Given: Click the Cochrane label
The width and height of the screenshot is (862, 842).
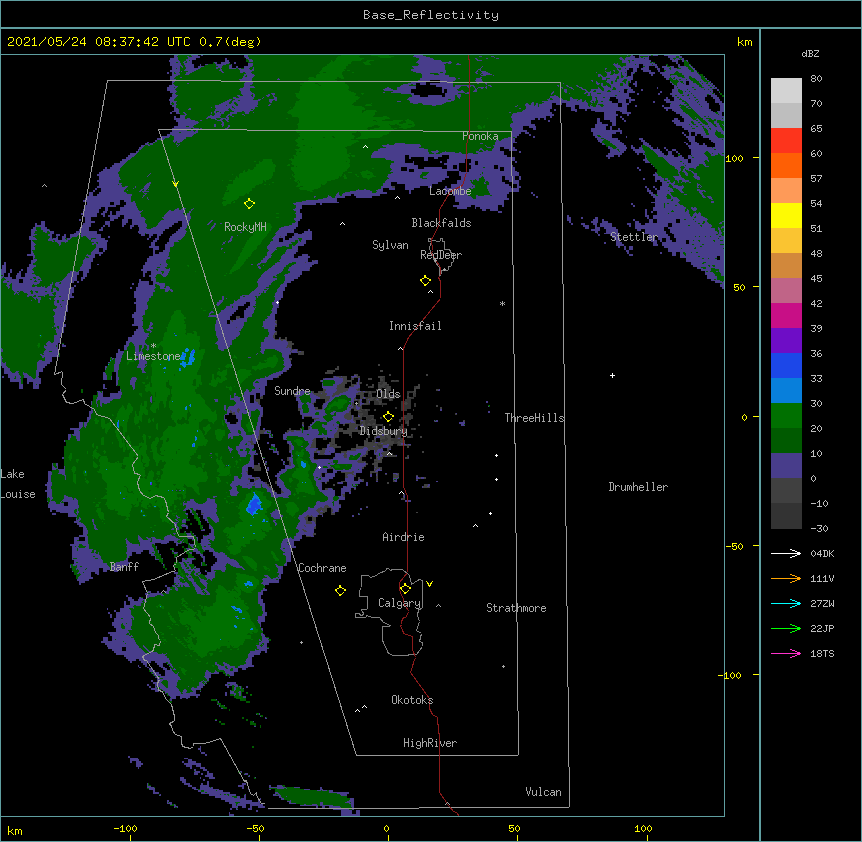Looking at the screenshot, I should (x=322, y=568).
